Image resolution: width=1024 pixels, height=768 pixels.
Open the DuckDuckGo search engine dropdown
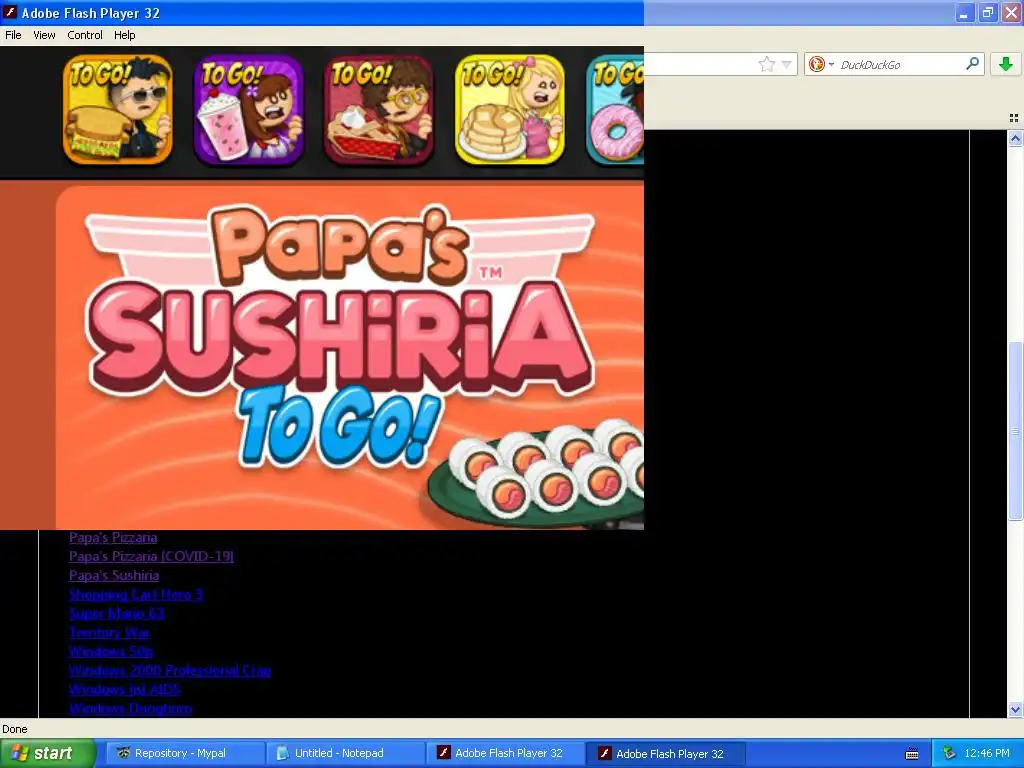821,64
